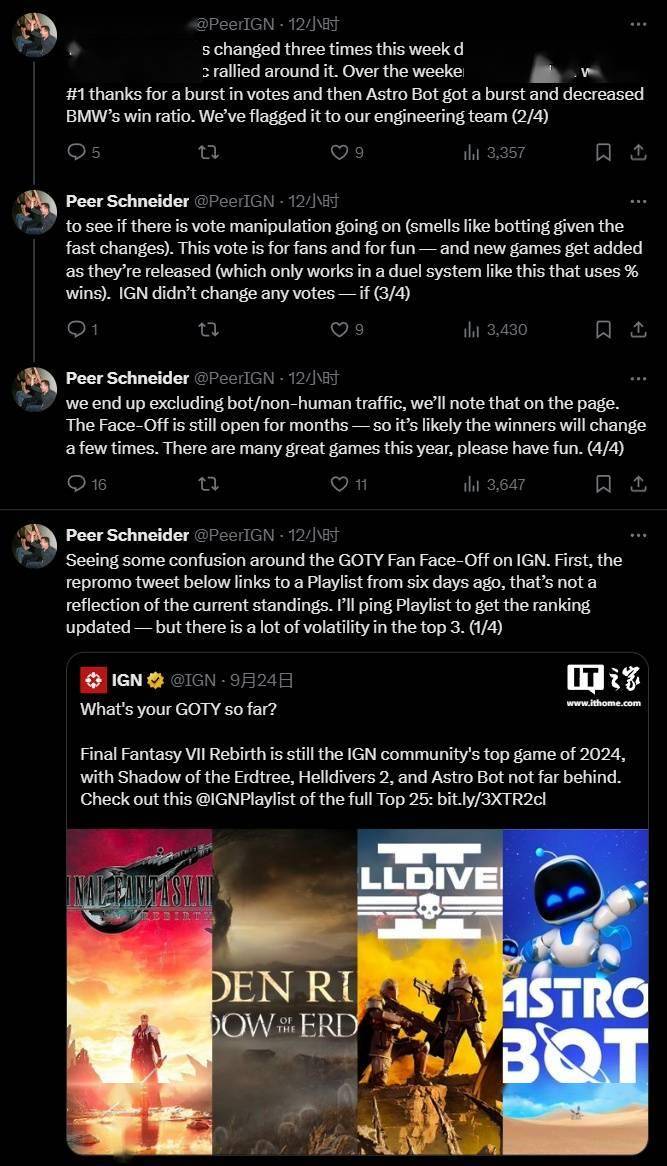The height and width of the screenshot is (1166, 667).
Task: Click Peer Schneider's avatar on (3/4) tweet
Action: [x=34, y=212]
